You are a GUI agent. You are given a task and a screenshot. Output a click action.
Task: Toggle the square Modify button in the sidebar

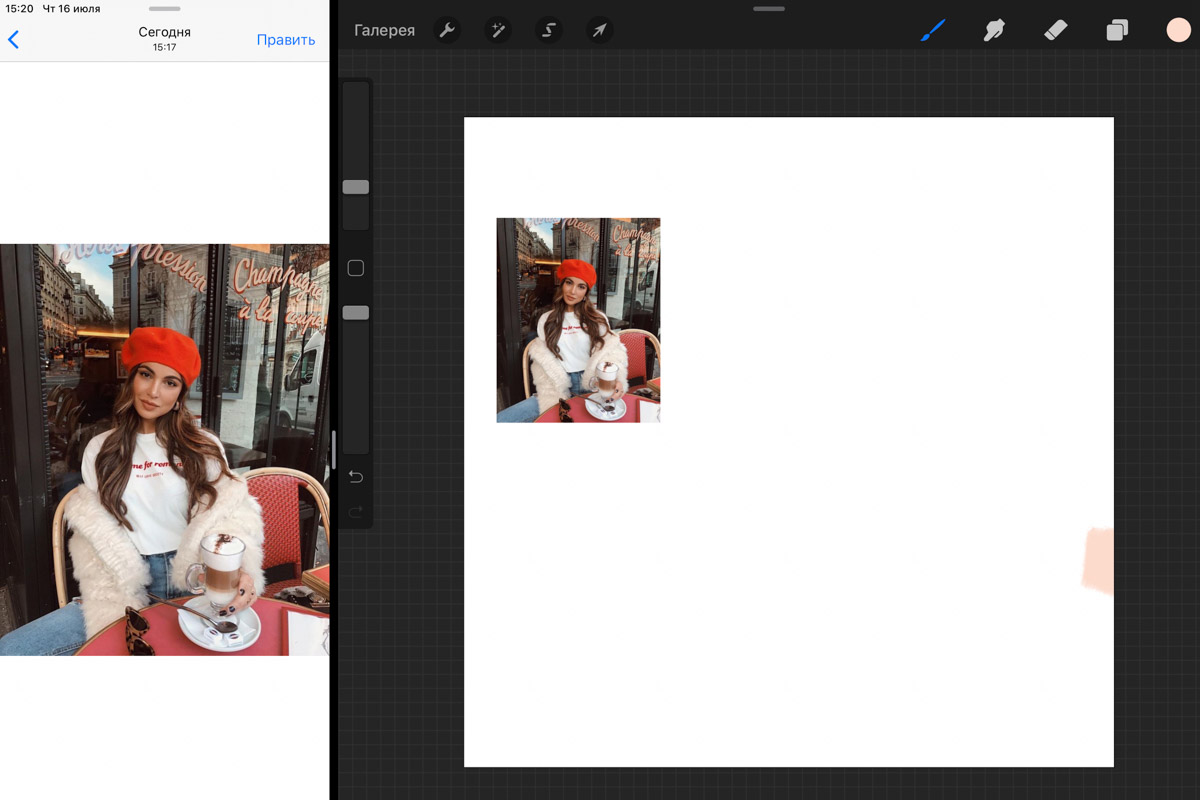coord(355,268)
